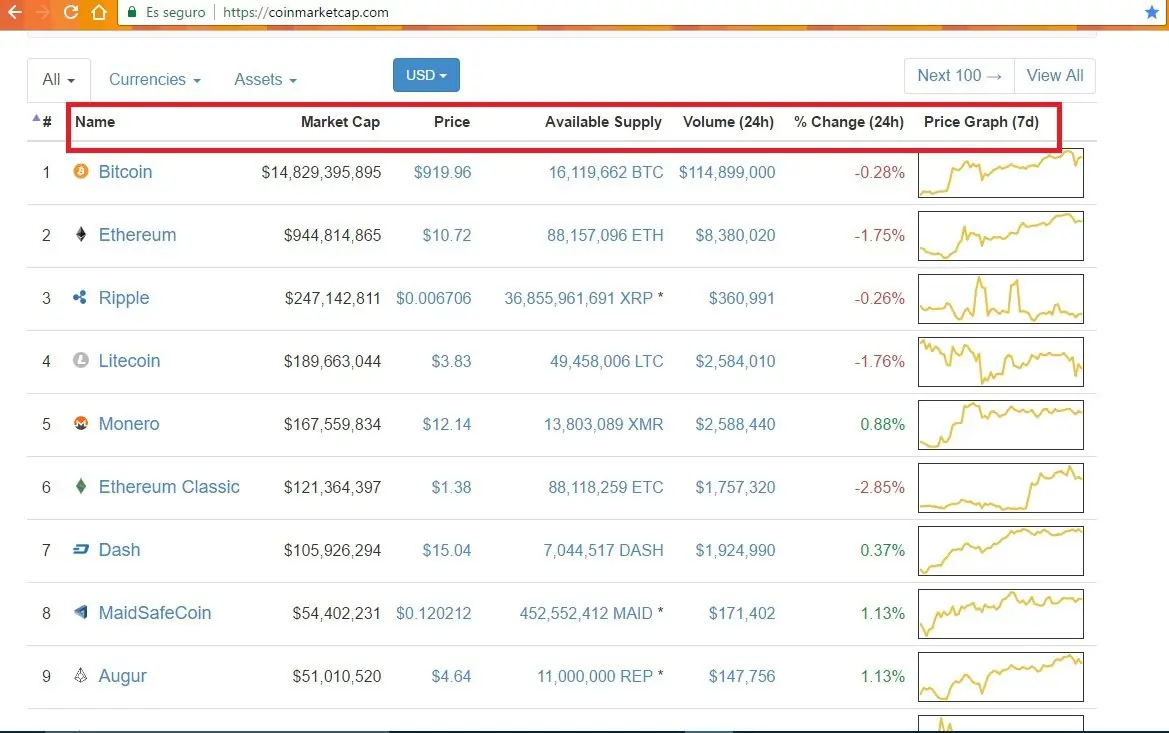Sort table by Name column header

pyautogui.click(x=95, y=122)
